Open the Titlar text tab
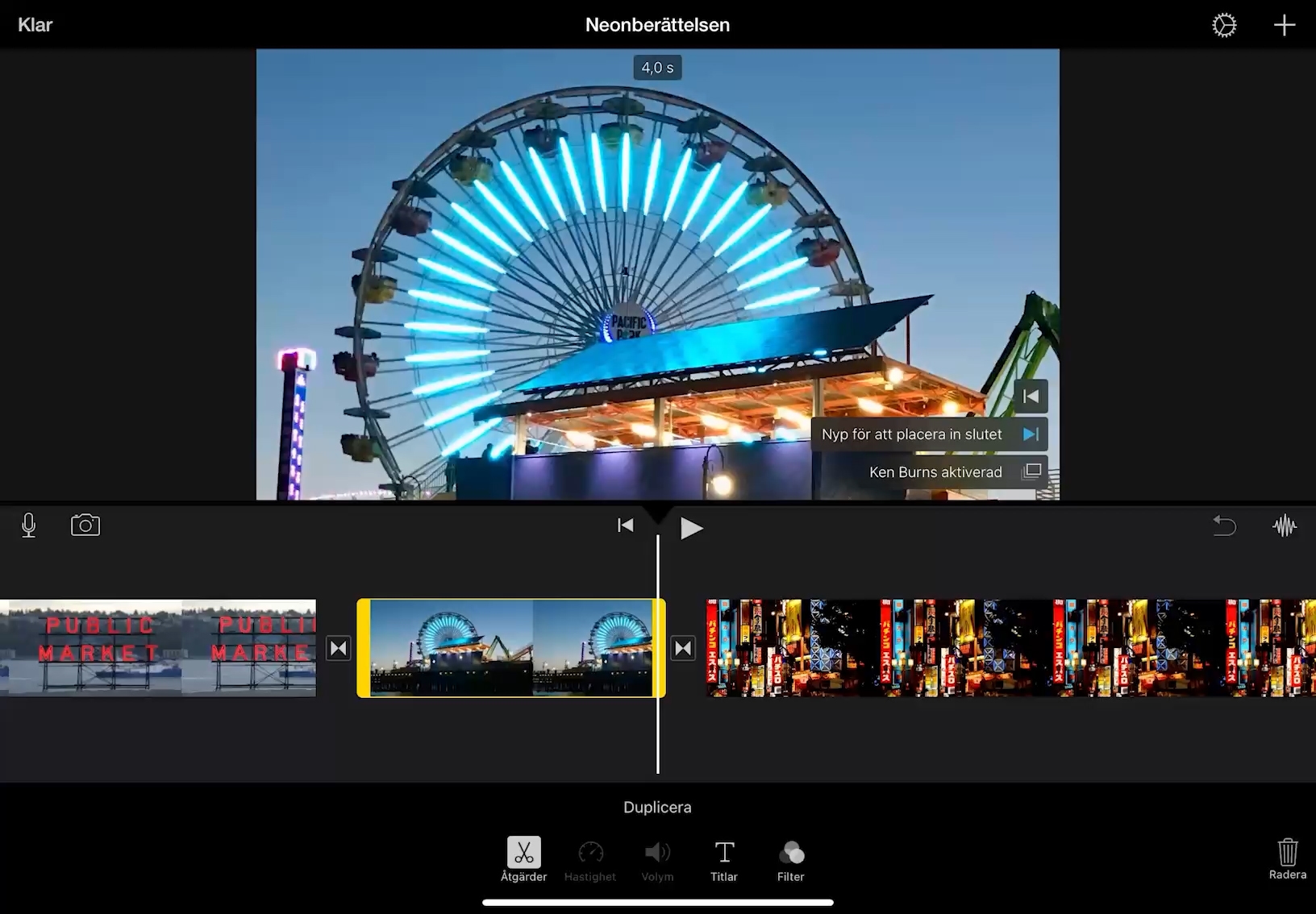Image resolution: width=1316 pixels, height=914 pixels. point(724,860)
